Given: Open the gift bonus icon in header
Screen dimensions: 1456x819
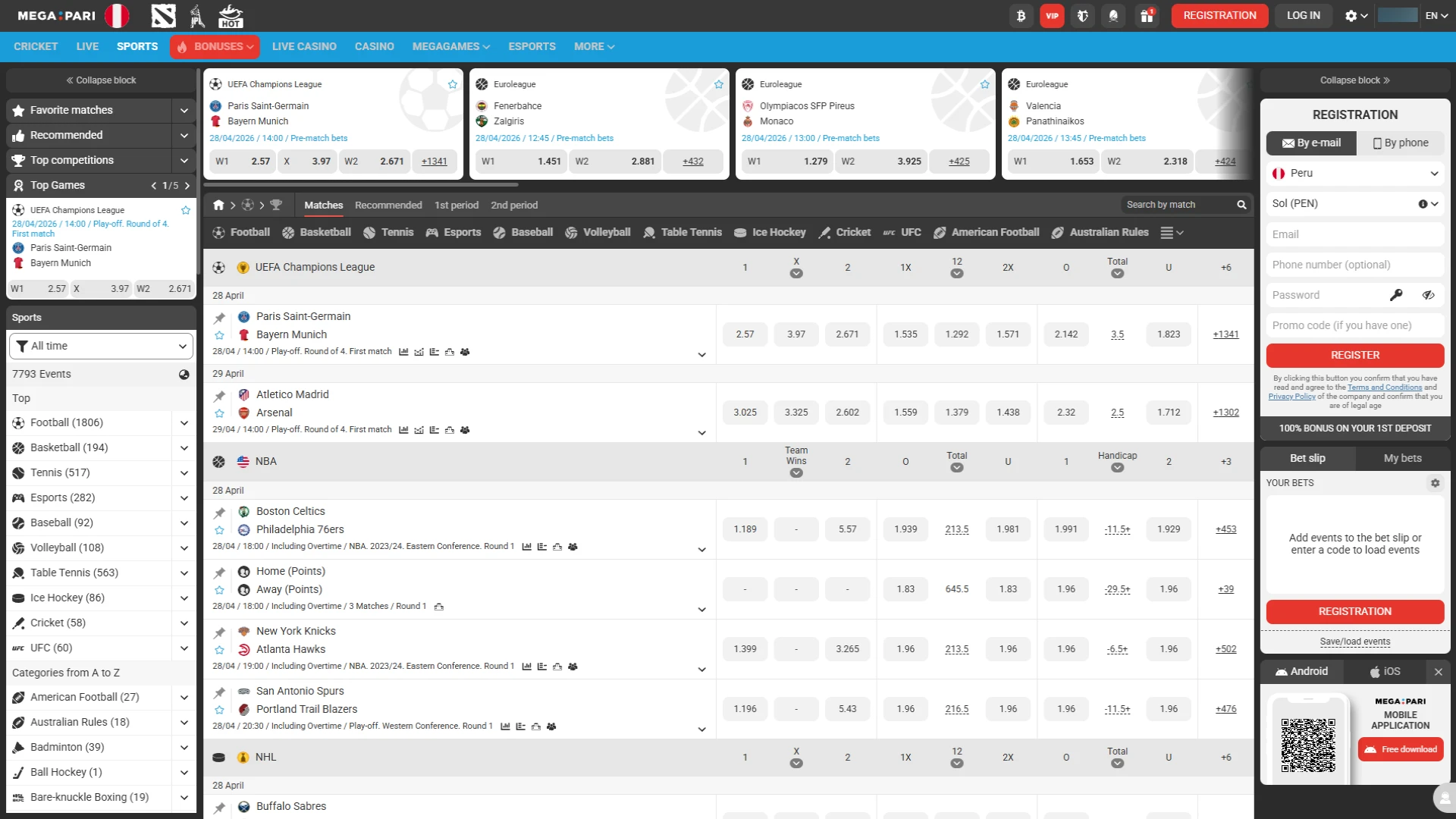Looking at the screenshot, I should click(x=1147, y=16).
